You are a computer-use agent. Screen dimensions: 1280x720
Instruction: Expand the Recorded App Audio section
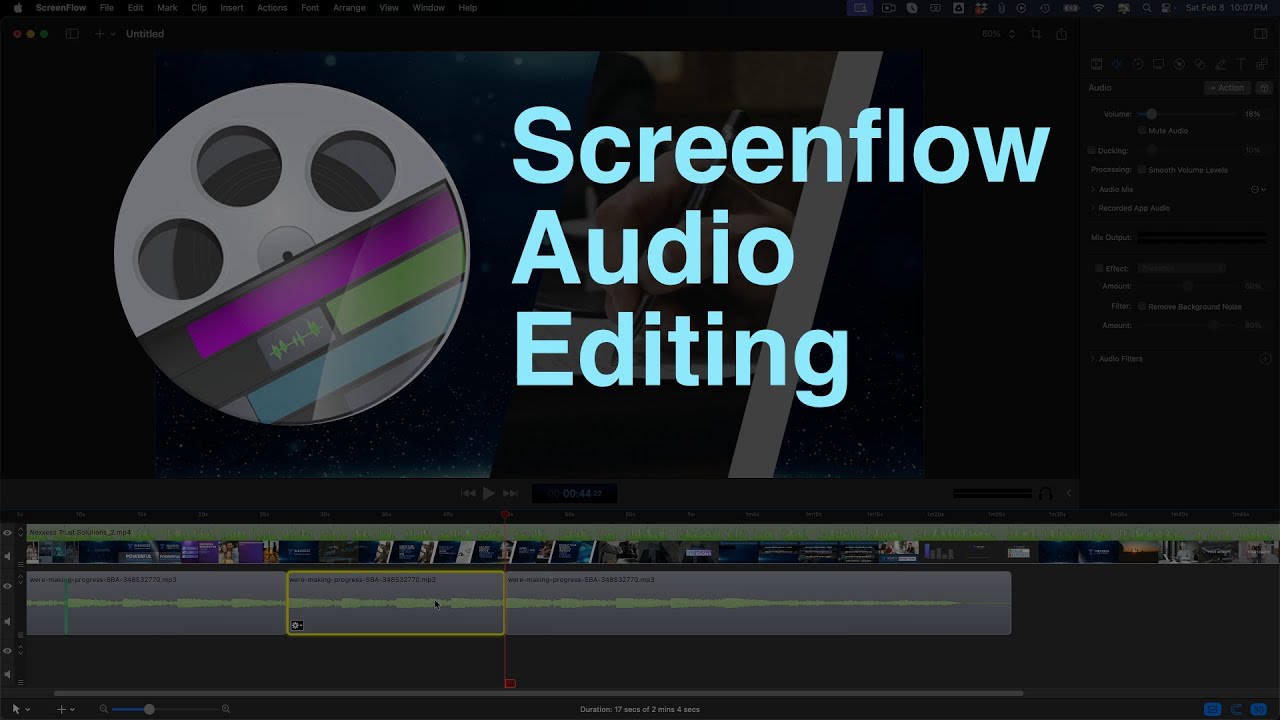pyautogui.click(x=1093, y=208)
